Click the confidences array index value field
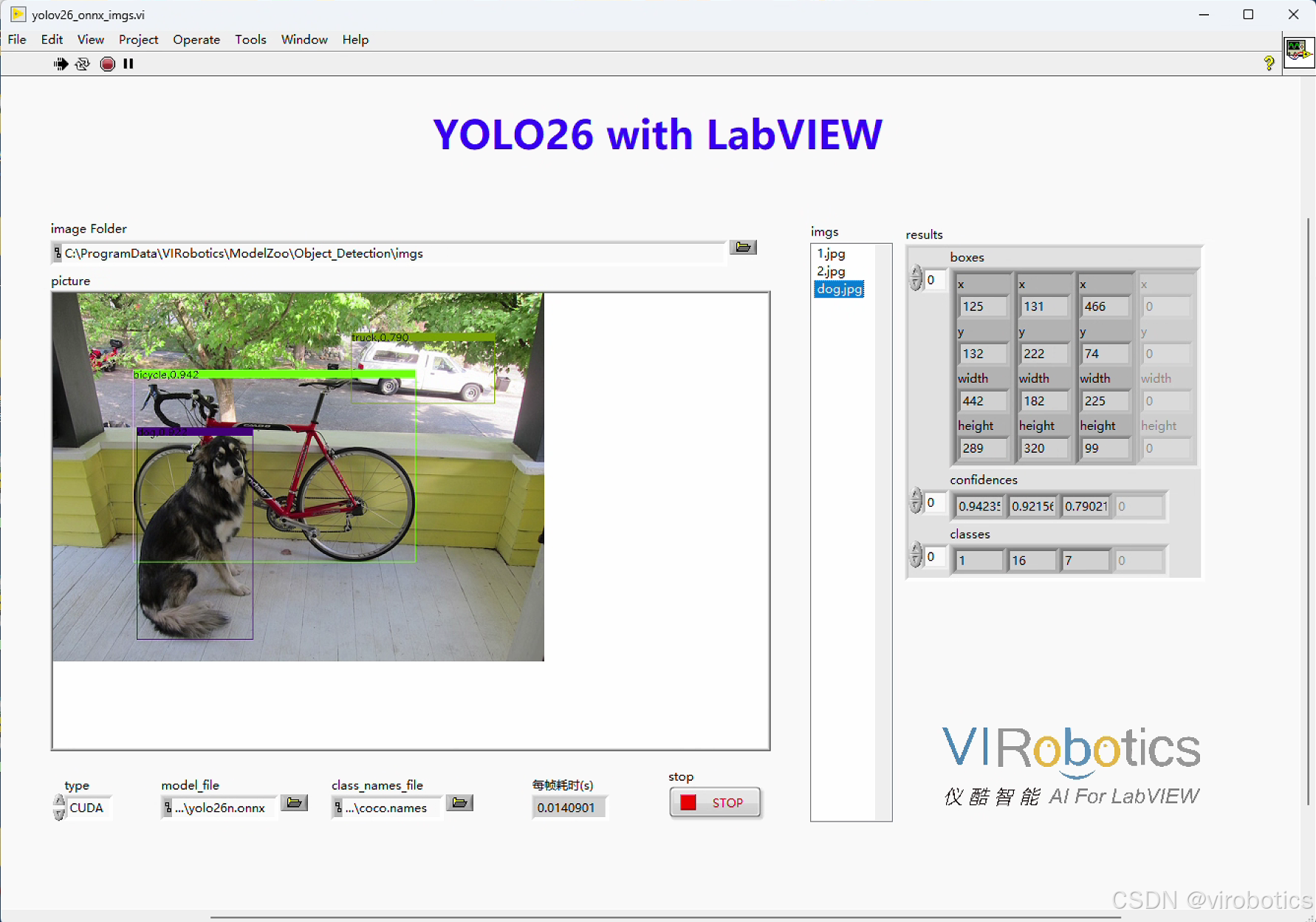 coord(936,502)
